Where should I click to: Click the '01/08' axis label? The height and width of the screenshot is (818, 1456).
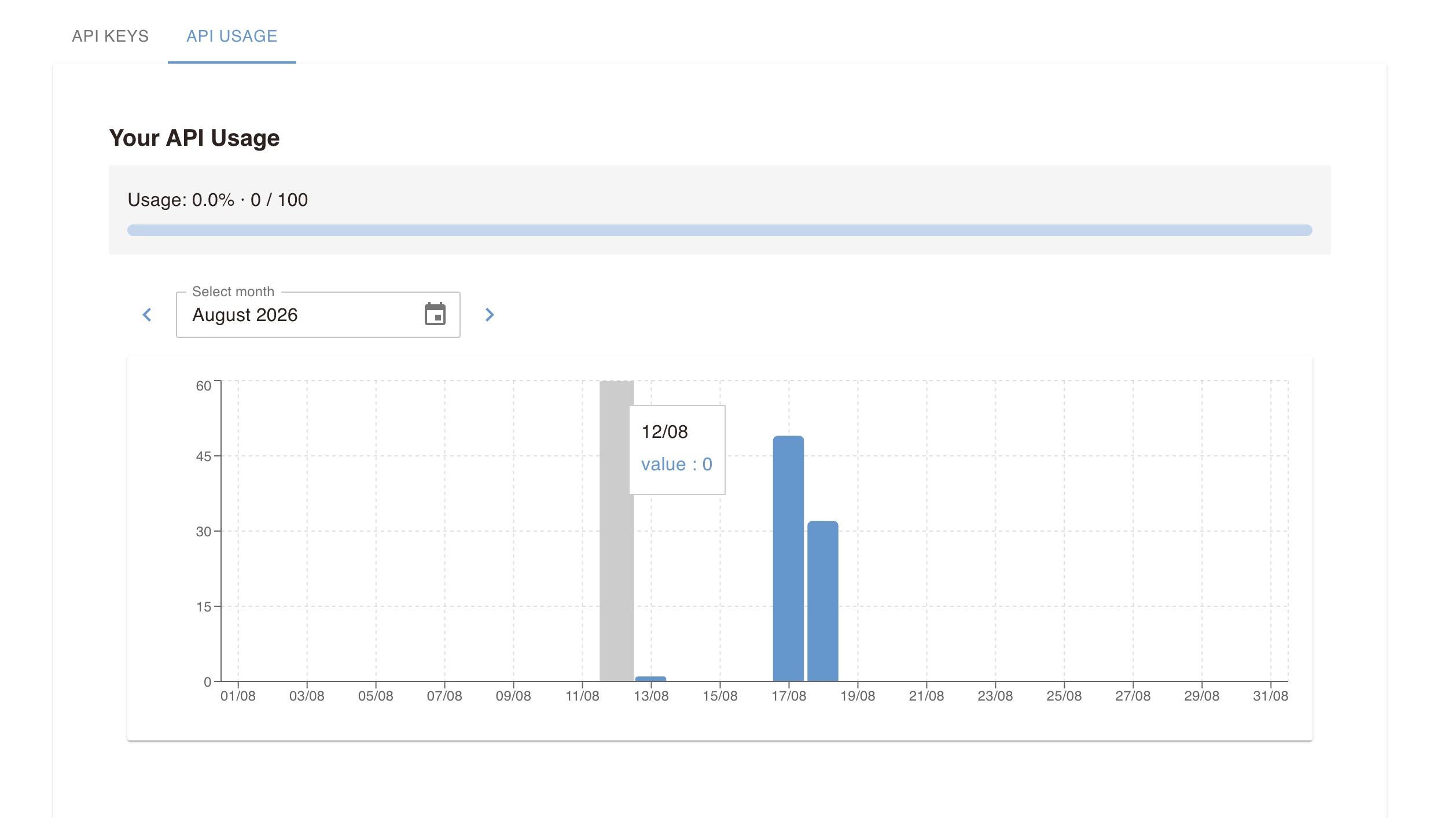point(238,696)
